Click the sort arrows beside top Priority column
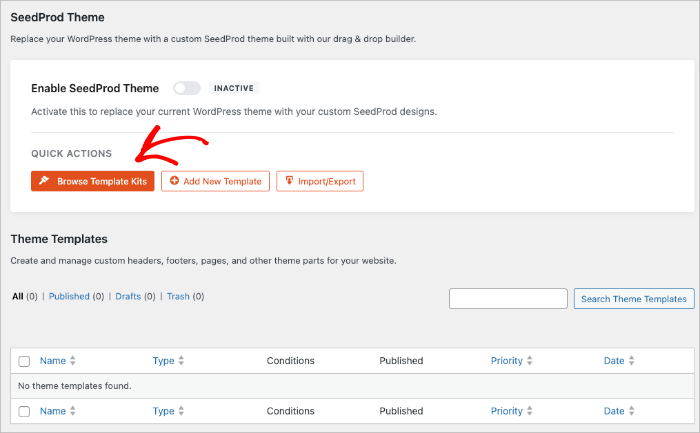The height and width of the screenshot is (433, 700). (530, 361)
